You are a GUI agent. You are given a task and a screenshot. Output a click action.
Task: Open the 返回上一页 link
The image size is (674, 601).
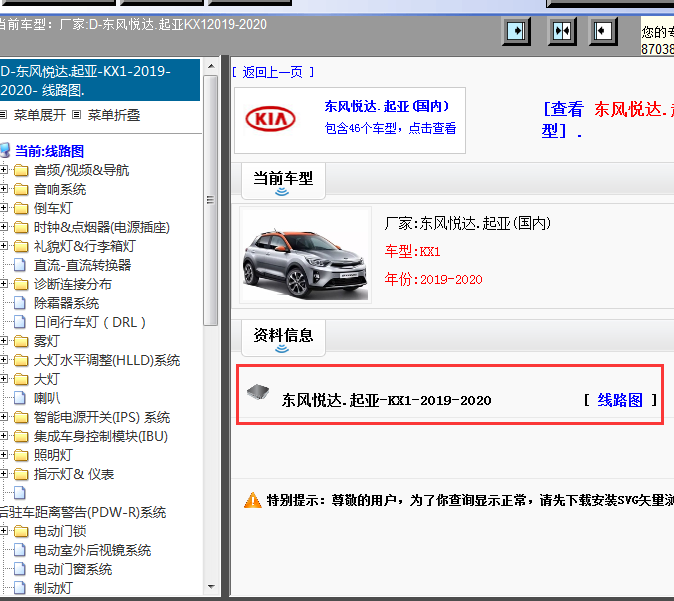[273, 72]
